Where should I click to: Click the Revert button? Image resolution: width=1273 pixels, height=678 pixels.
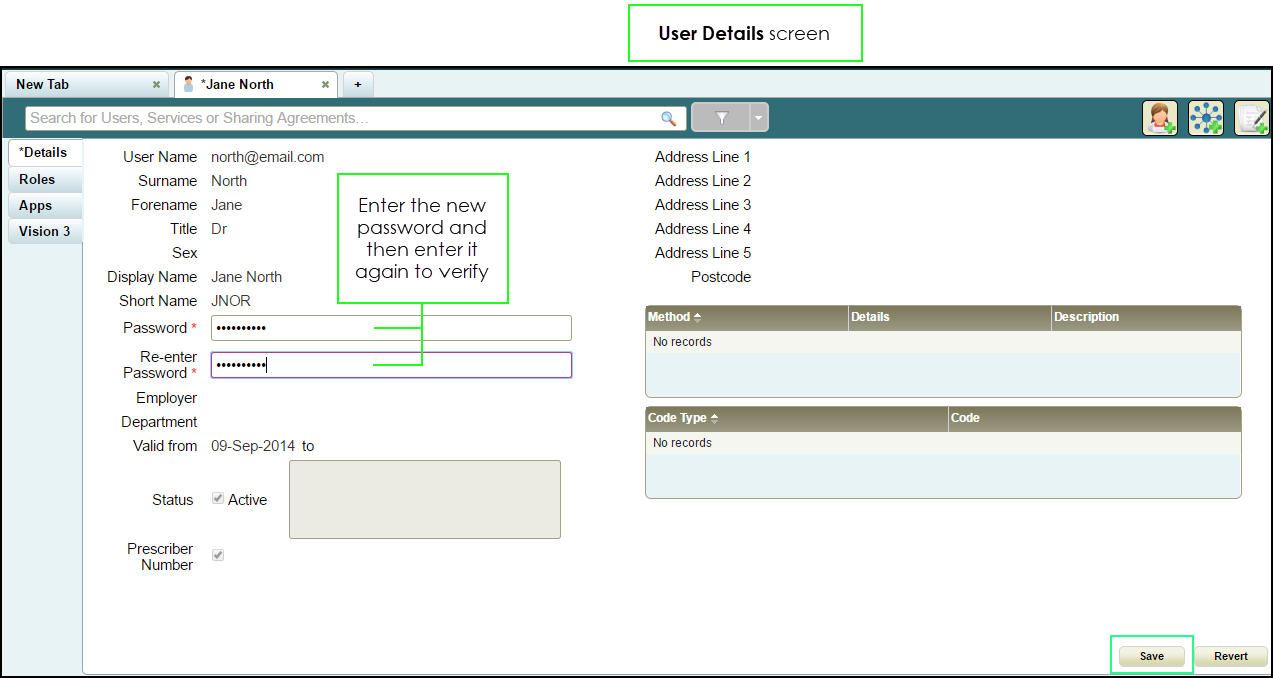click(1231, 656)
